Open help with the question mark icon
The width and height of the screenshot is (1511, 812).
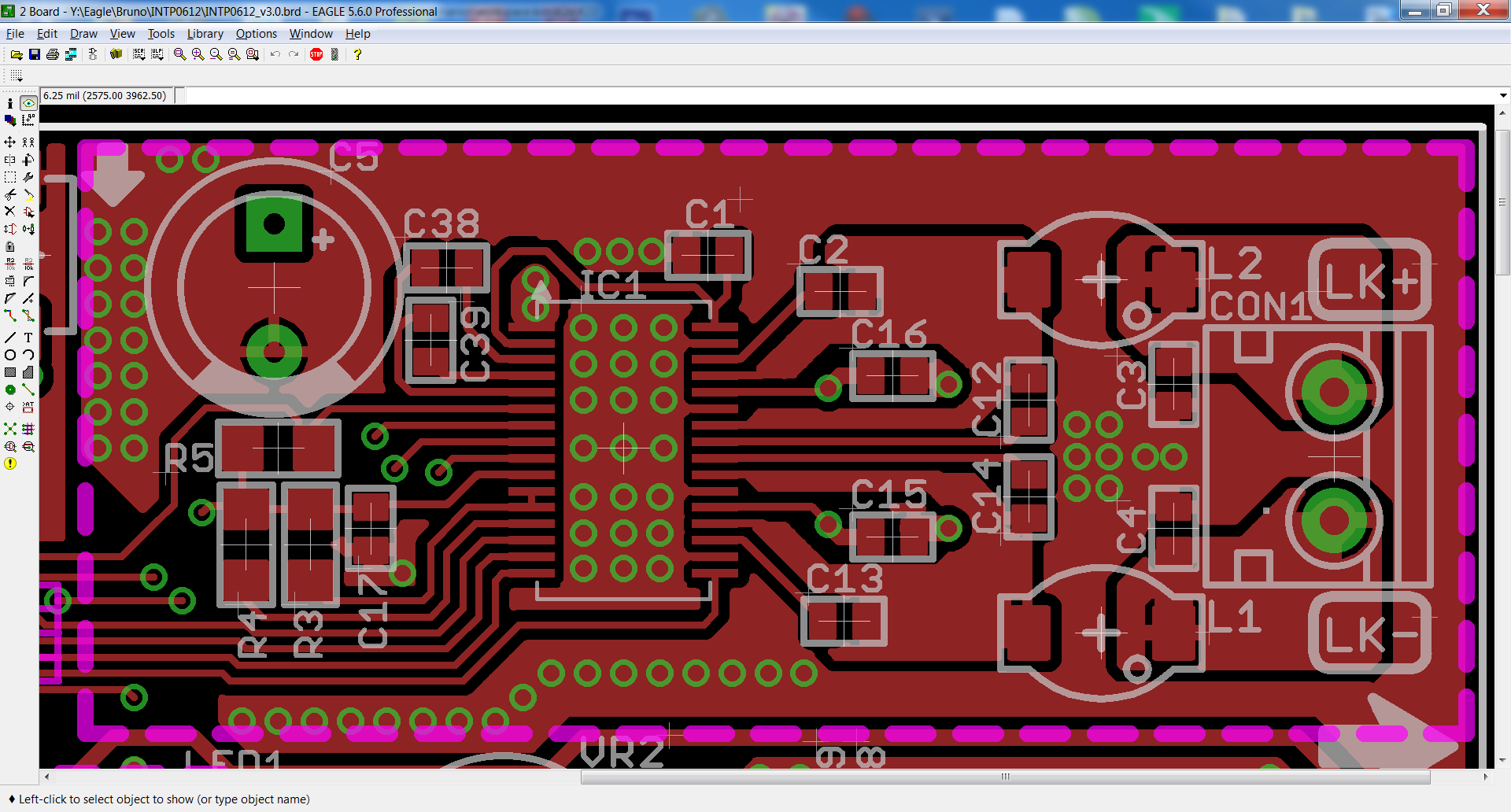pyautogui.click(x=357, y=54)
